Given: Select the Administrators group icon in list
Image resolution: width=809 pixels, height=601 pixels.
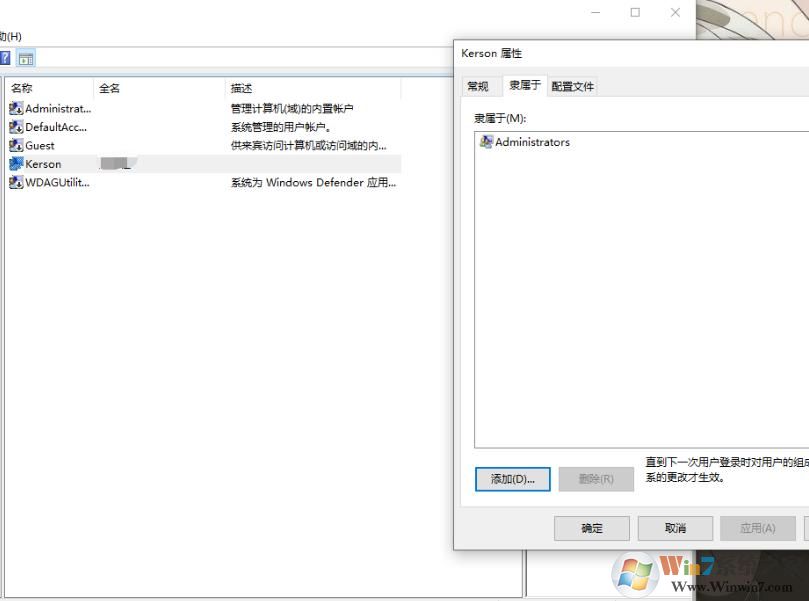Looking at the screenshot, I should (486, 141).
